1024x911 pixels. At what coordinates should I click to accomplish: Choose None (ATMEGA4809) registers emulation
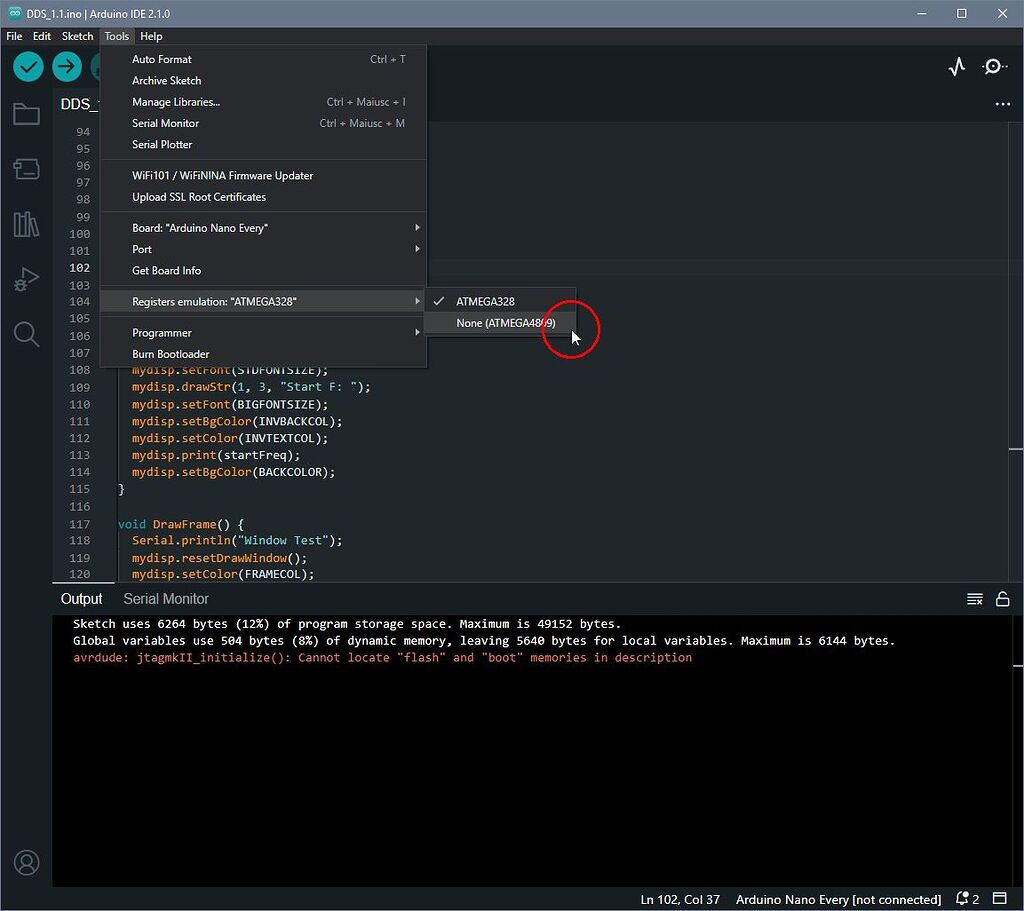(x=505, y=322)
